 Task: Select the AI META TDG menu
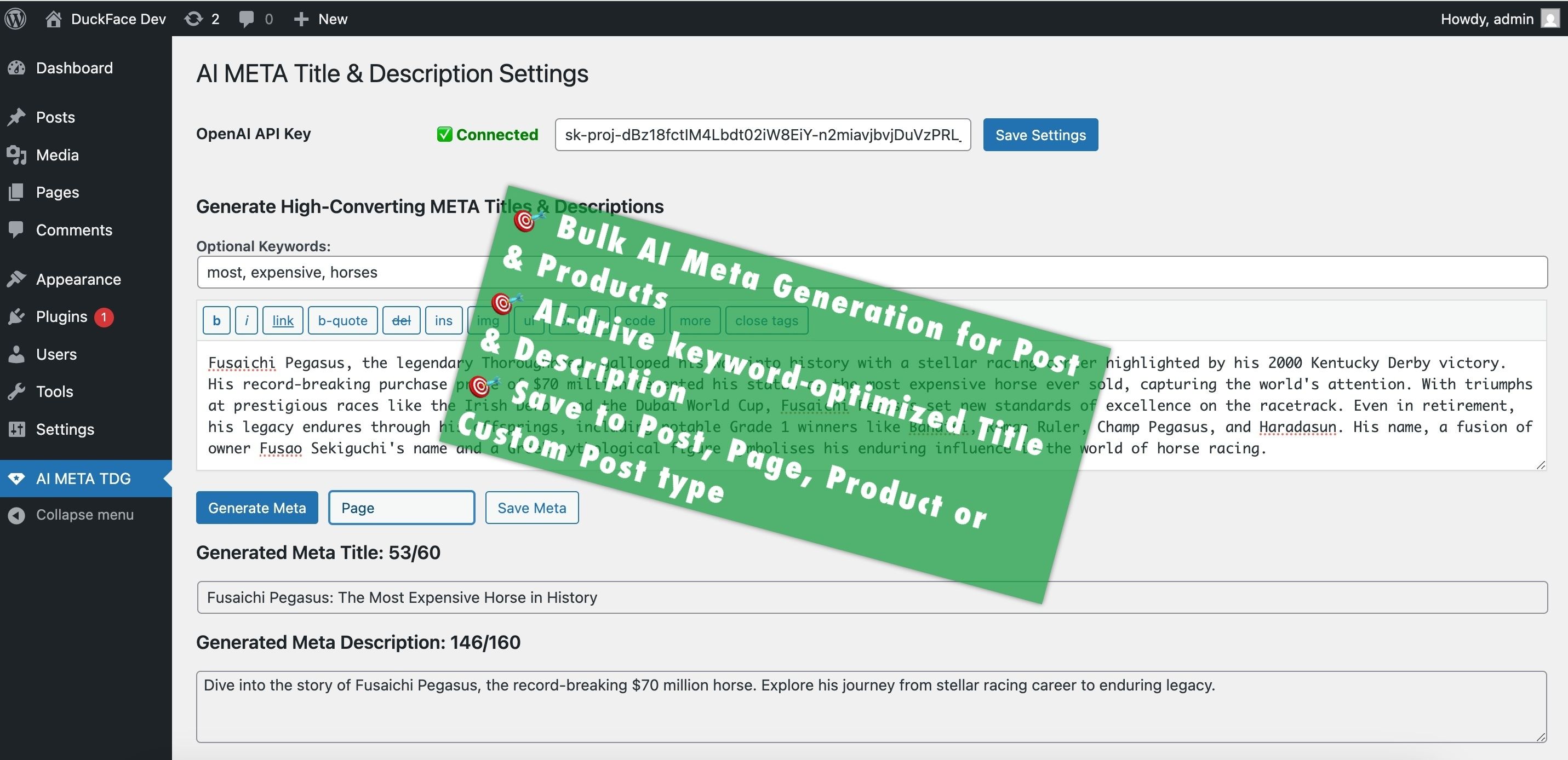[x=83, y=478]
